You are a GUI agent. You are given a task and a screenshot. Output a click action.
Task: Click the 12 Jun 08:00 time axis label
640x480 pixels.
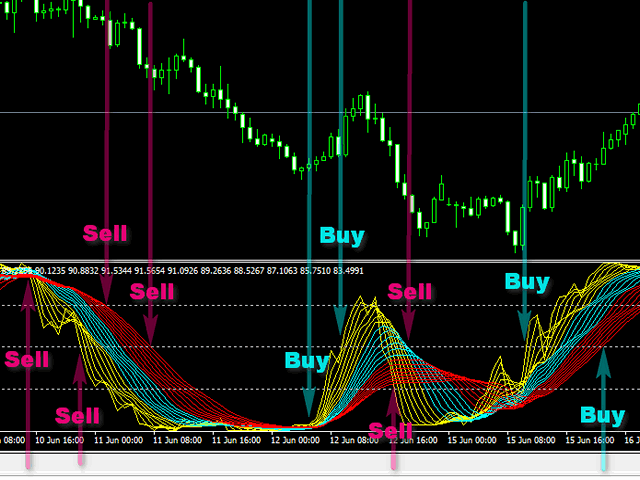click(354, 440)
